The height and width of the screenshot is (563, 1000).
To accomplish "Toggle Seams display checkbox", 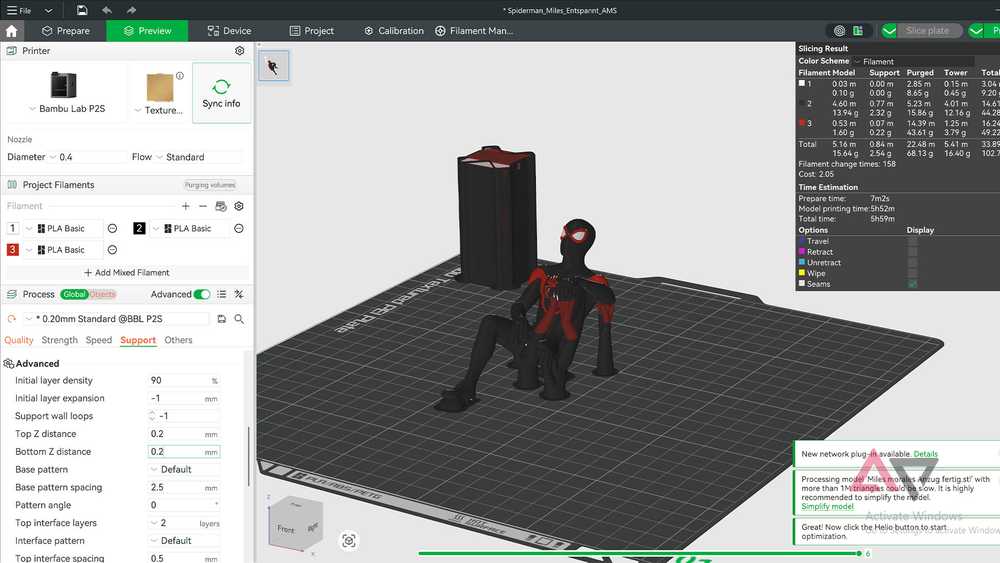I will [x=913, y=284].
